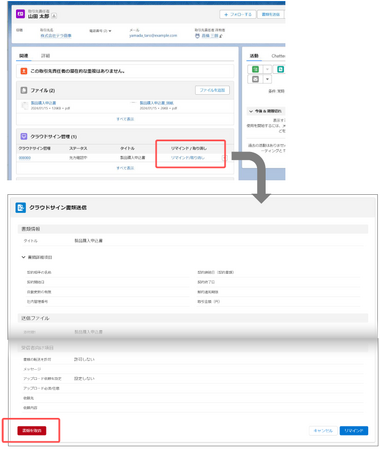Switch to the 詳細 tab
Image resolution: width=381 pixels, height=450 pixels.
coord(45,56)
